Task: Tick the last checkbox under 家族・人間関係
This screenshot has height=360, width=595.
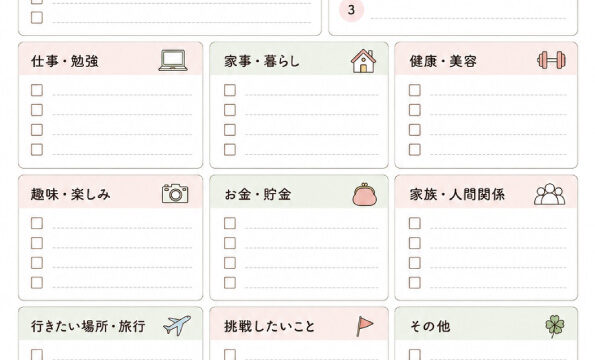Action: click(415, 283)
